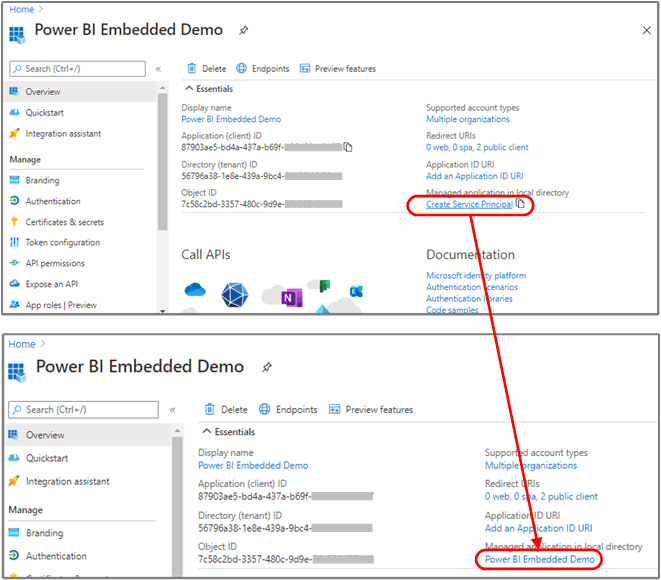Viewport: 661px width, 580px height.
Task: Click the blue OneDrive cloud icon
Action: coord(195,290)
